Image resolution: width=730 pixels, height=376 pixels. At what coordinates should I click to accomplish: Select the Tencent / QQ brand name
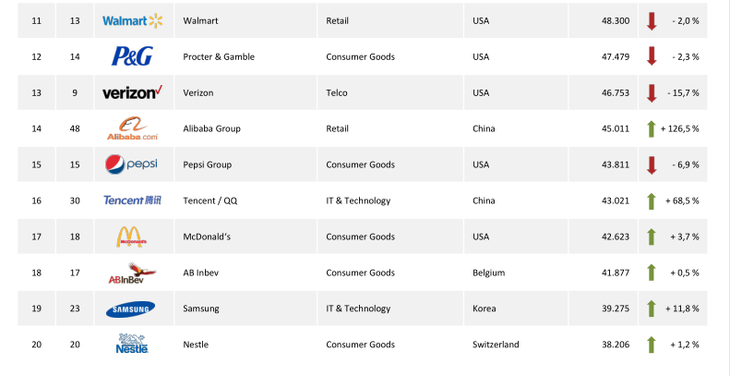[x=210, y=201]
